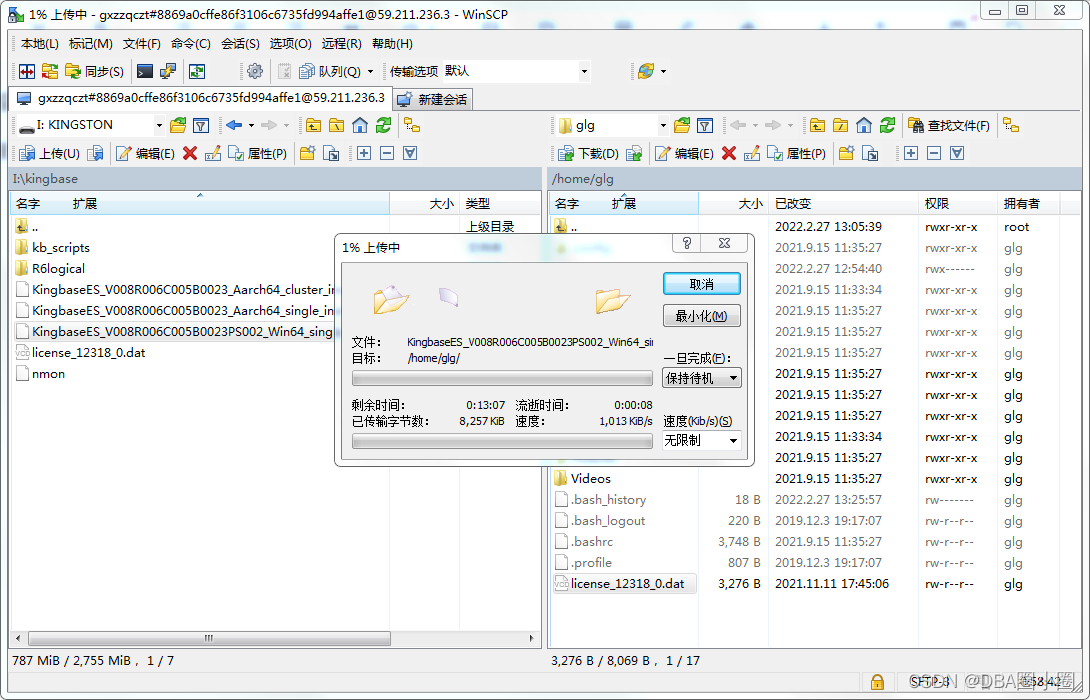
Task: Open the 远程(R) menu
Action: [341, 44]
